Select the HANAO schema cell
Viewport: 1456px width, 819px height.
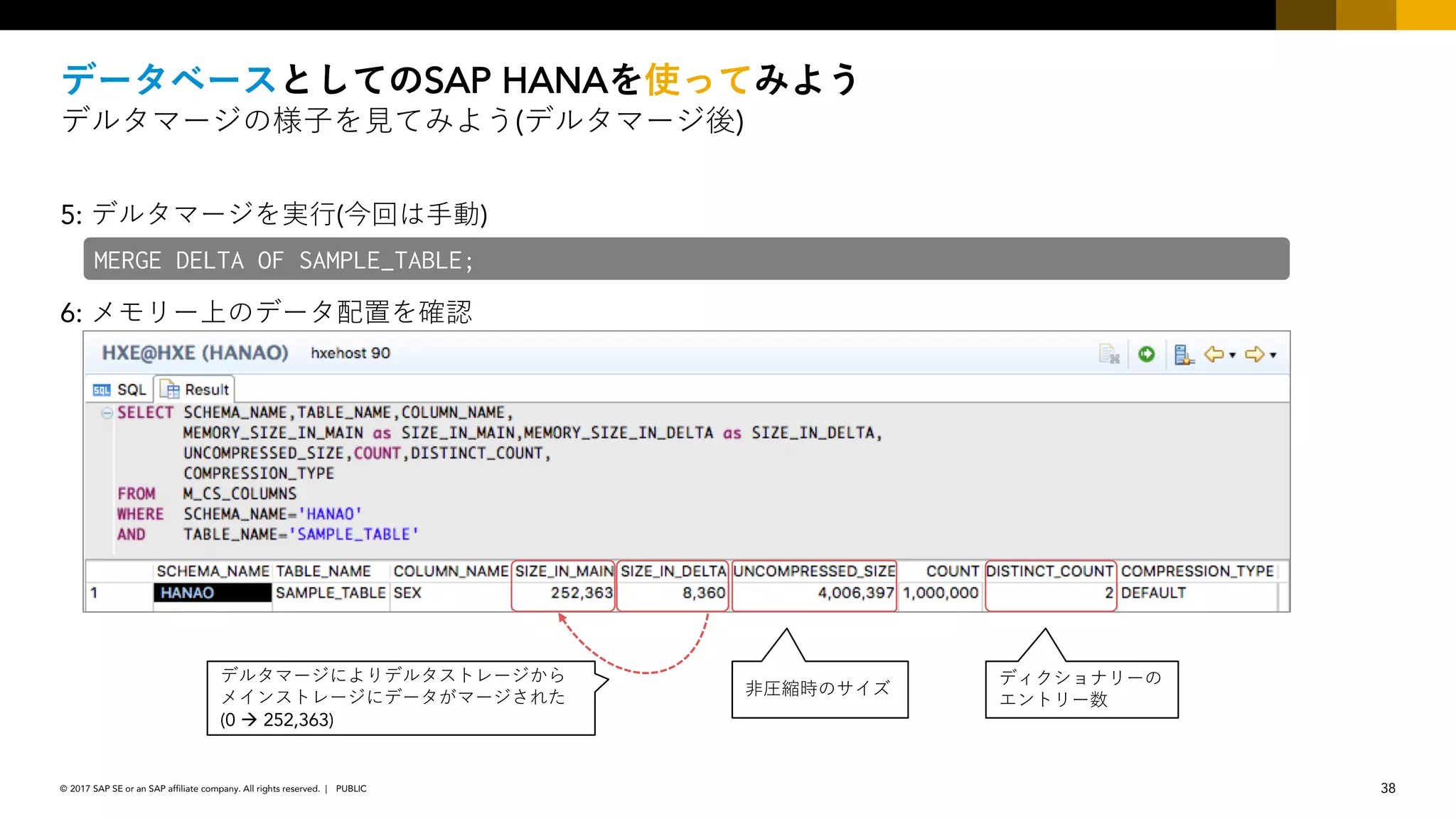pyautogui.click(x=213, y=593)
